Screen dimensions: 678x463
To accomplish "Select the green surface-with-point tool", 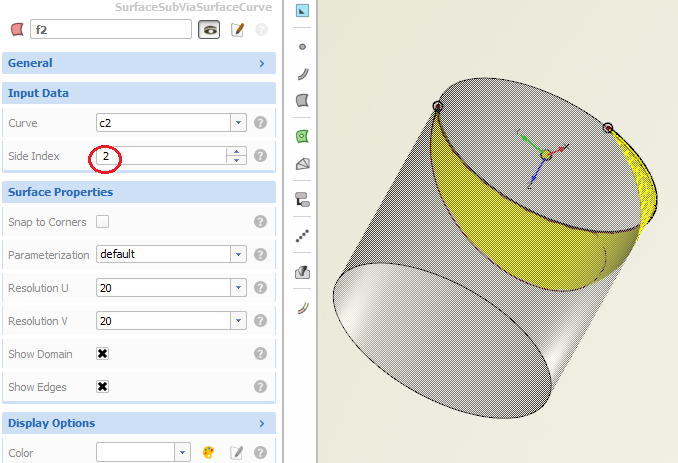I will (x=302, y=137).
